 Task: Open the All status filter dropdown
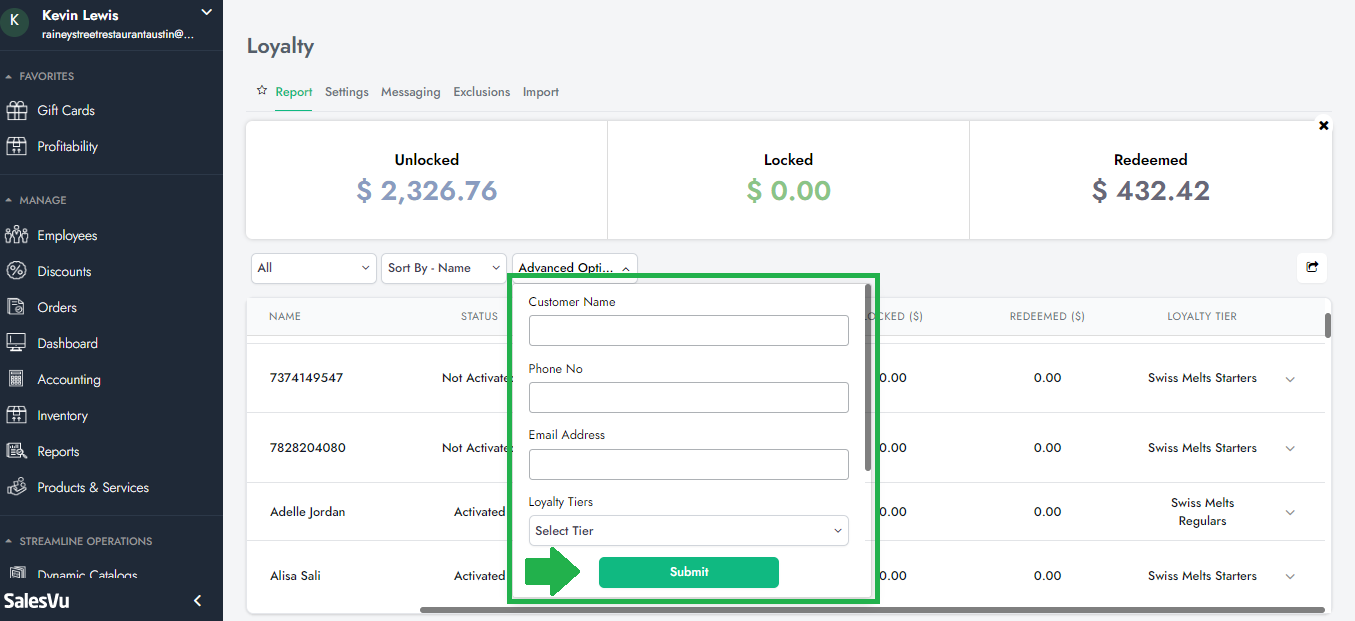point(313,268)
